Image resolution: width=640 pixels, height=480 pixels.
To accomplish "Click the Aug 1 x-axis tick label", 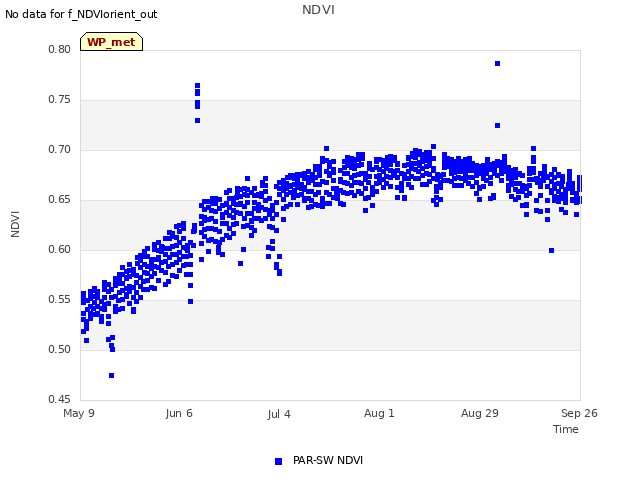I will tap(379, 413).
